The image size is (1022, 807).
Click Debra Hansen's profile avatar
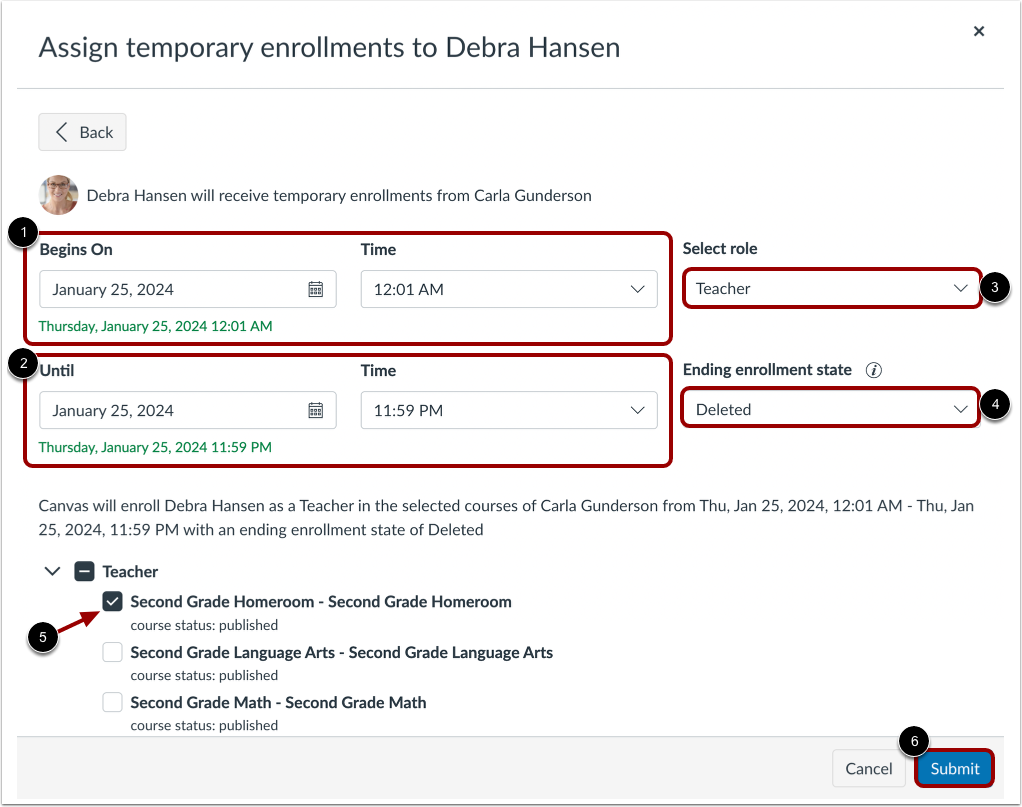point(58,195)
